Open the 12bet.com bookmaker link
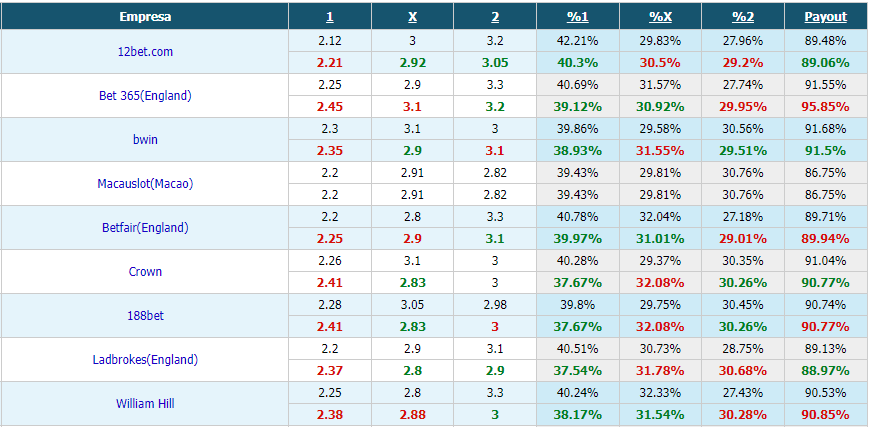 pos(145,52)
